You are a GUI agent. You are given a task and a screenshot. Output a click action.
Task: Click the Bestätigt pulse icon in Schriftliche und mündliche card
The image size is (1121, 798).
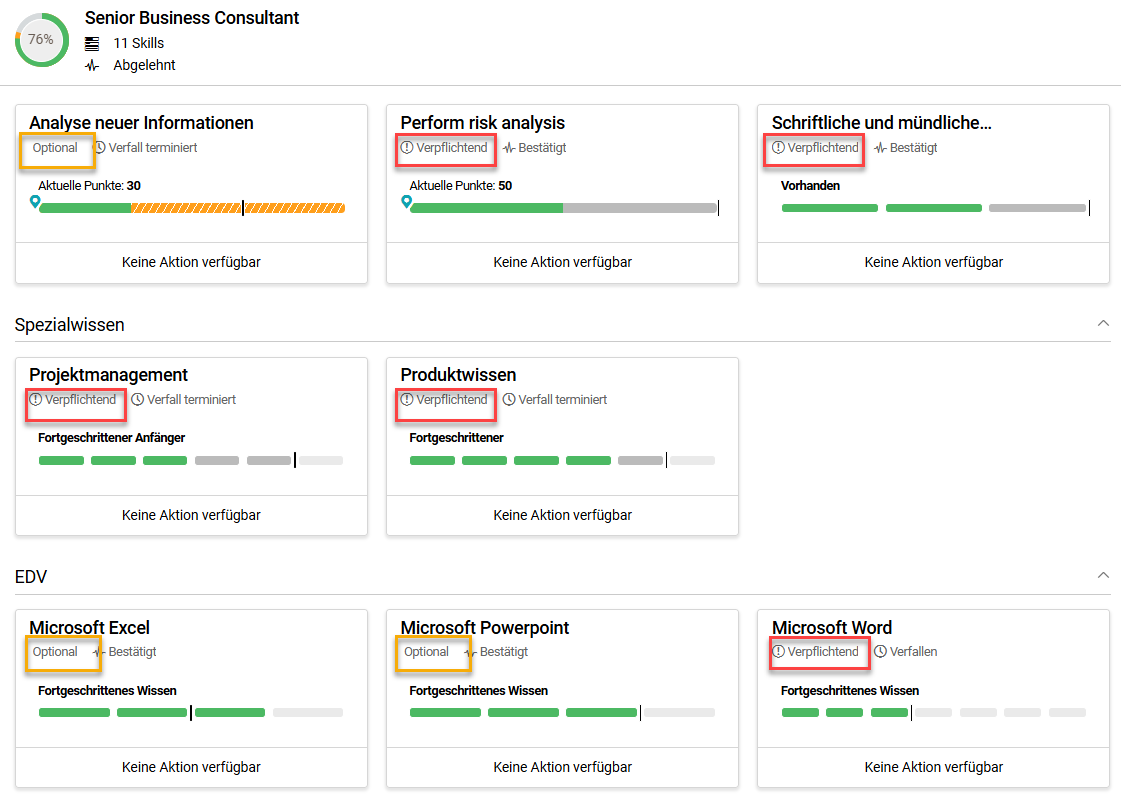(x=880, y=148)
